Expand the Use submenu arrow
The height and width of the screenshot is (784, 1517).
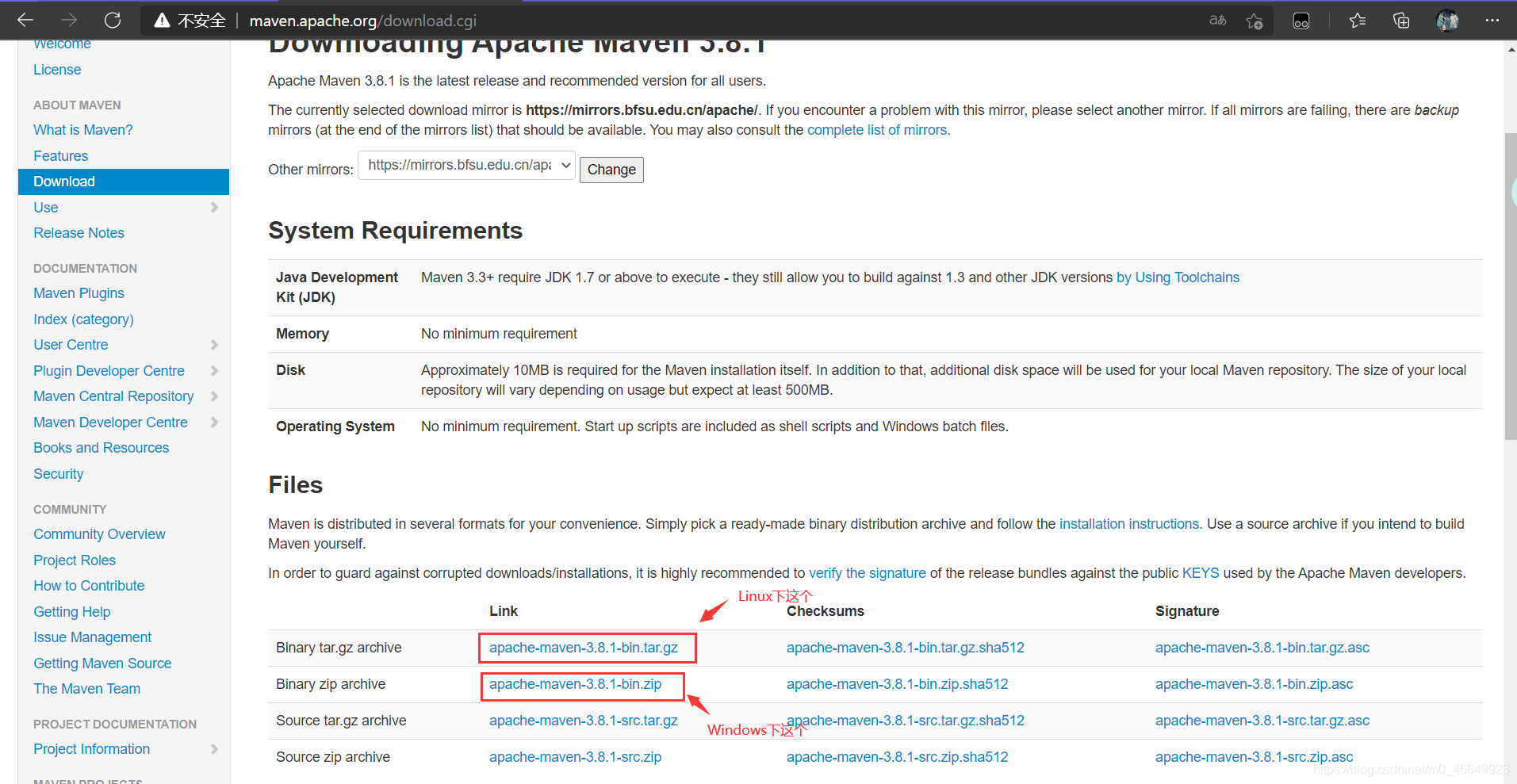coord(214,208)
